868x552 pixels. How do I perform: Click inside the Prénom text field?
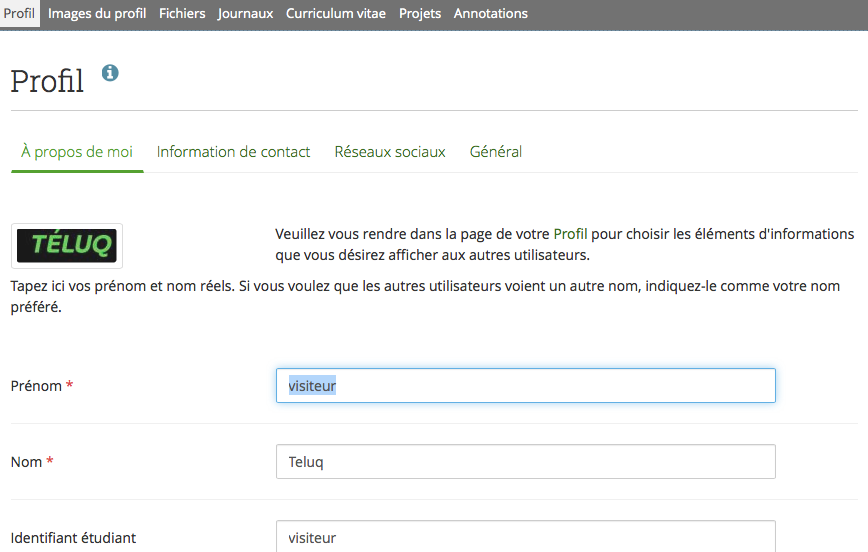point(525,386)
